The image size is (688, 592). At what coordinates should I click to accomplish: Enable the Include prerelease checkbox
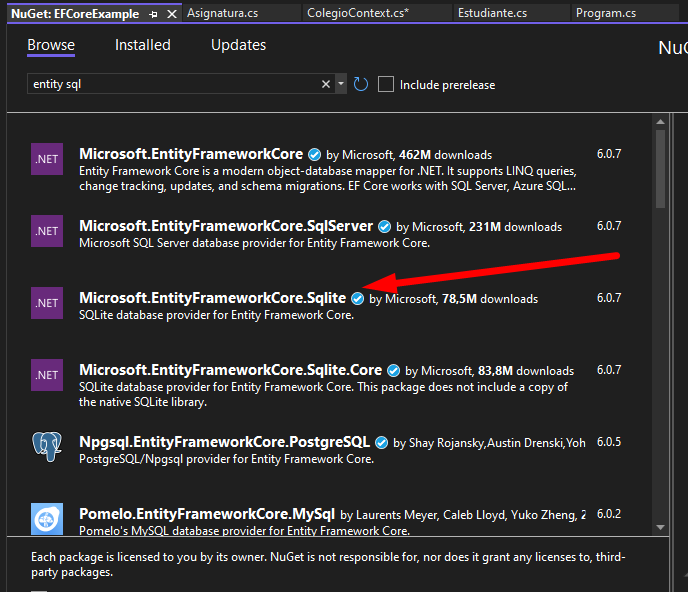click(x=386, y=85)
